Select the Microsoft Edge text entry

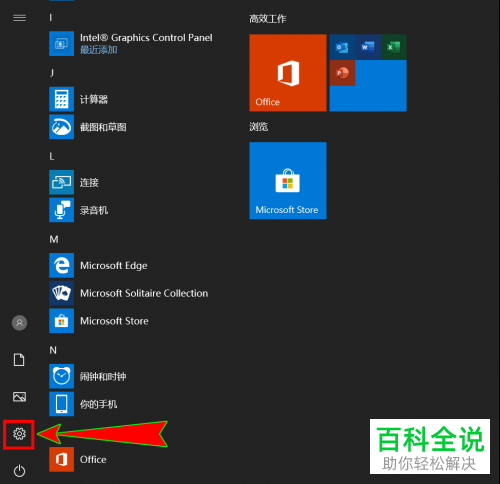(114, 266)
